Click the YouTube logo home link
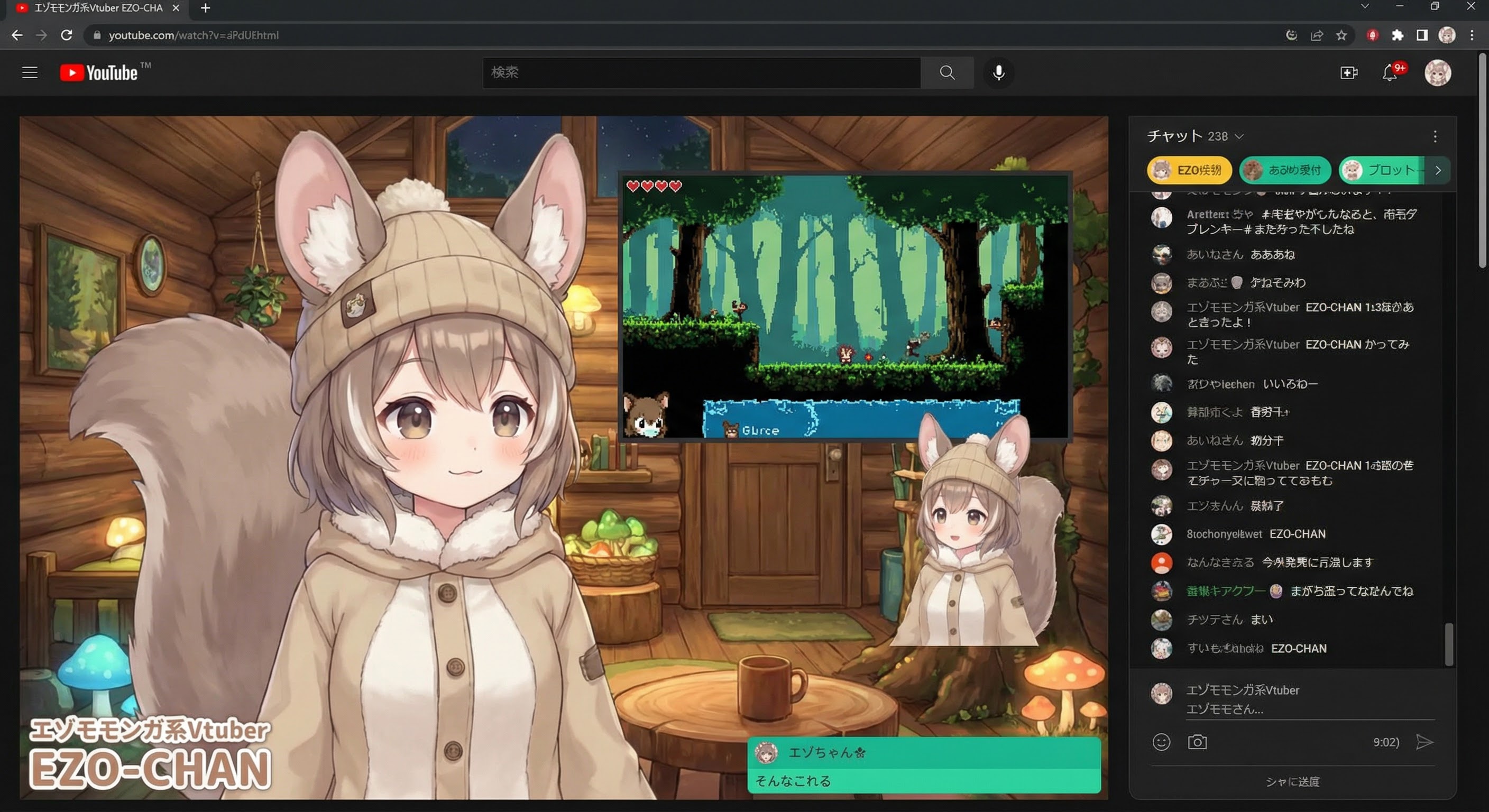The image size is (1489, 812). point(99,73)
